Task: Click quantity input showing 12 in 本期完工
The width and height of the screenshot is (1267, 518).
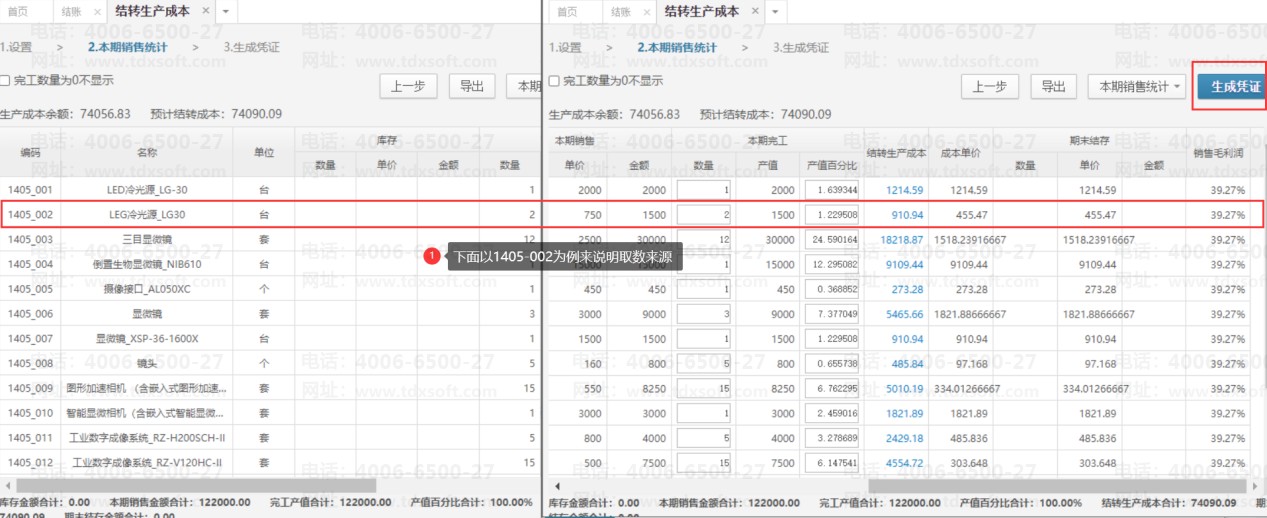Action: tap(705, 240)
